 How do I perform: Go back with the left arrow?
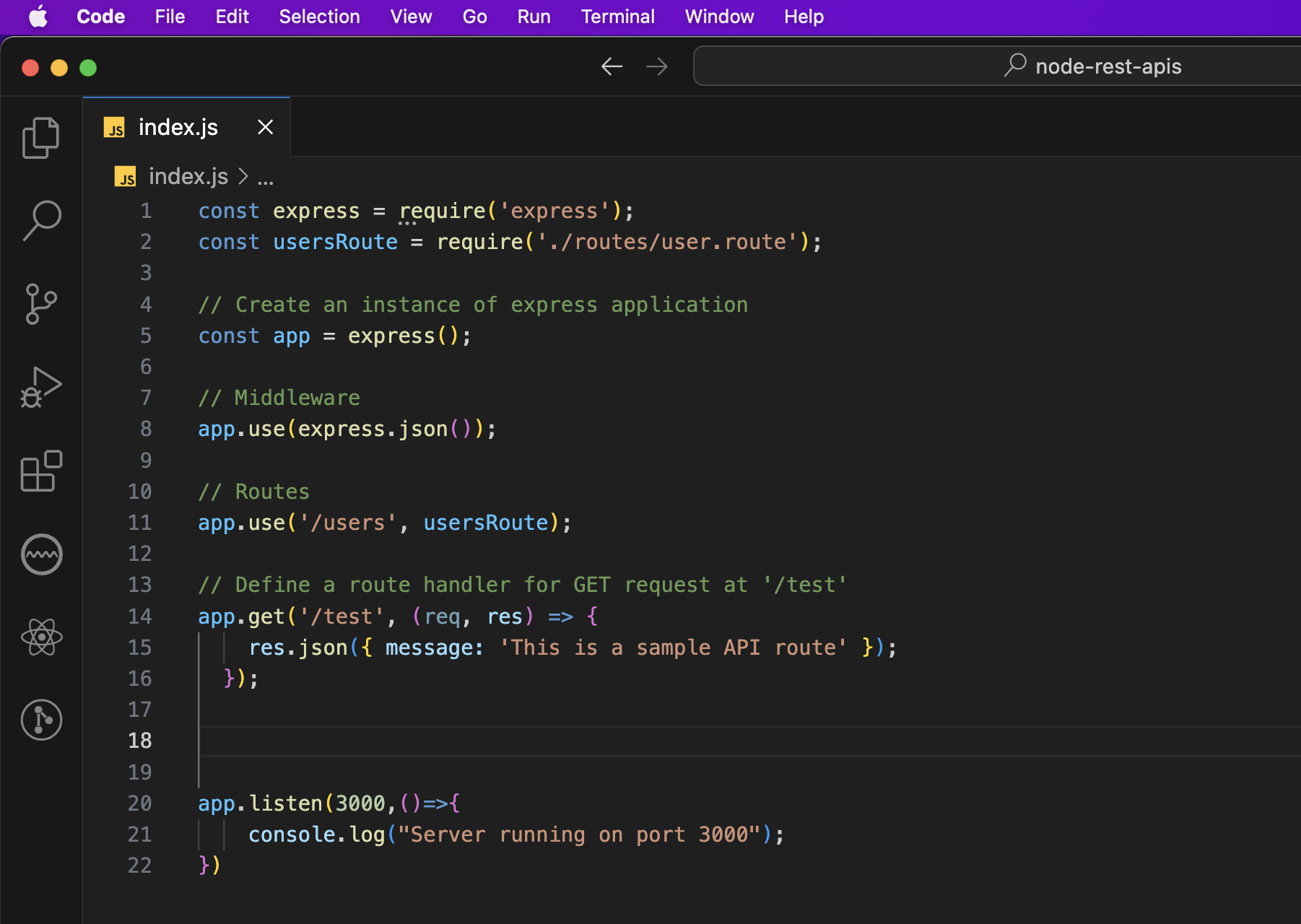[x=612, y=66]
